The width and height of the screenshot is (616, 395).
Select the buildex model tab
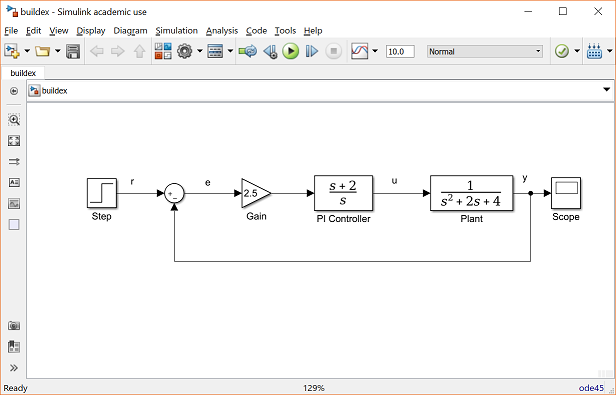(23, 73)
